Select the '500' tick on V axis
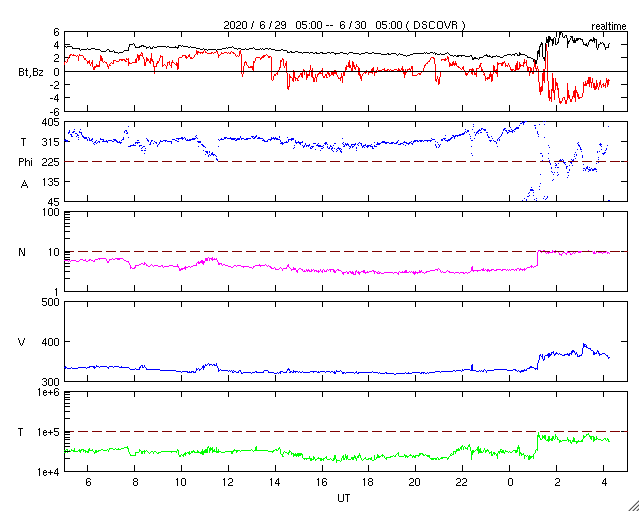640x512 pixels. 52,303
